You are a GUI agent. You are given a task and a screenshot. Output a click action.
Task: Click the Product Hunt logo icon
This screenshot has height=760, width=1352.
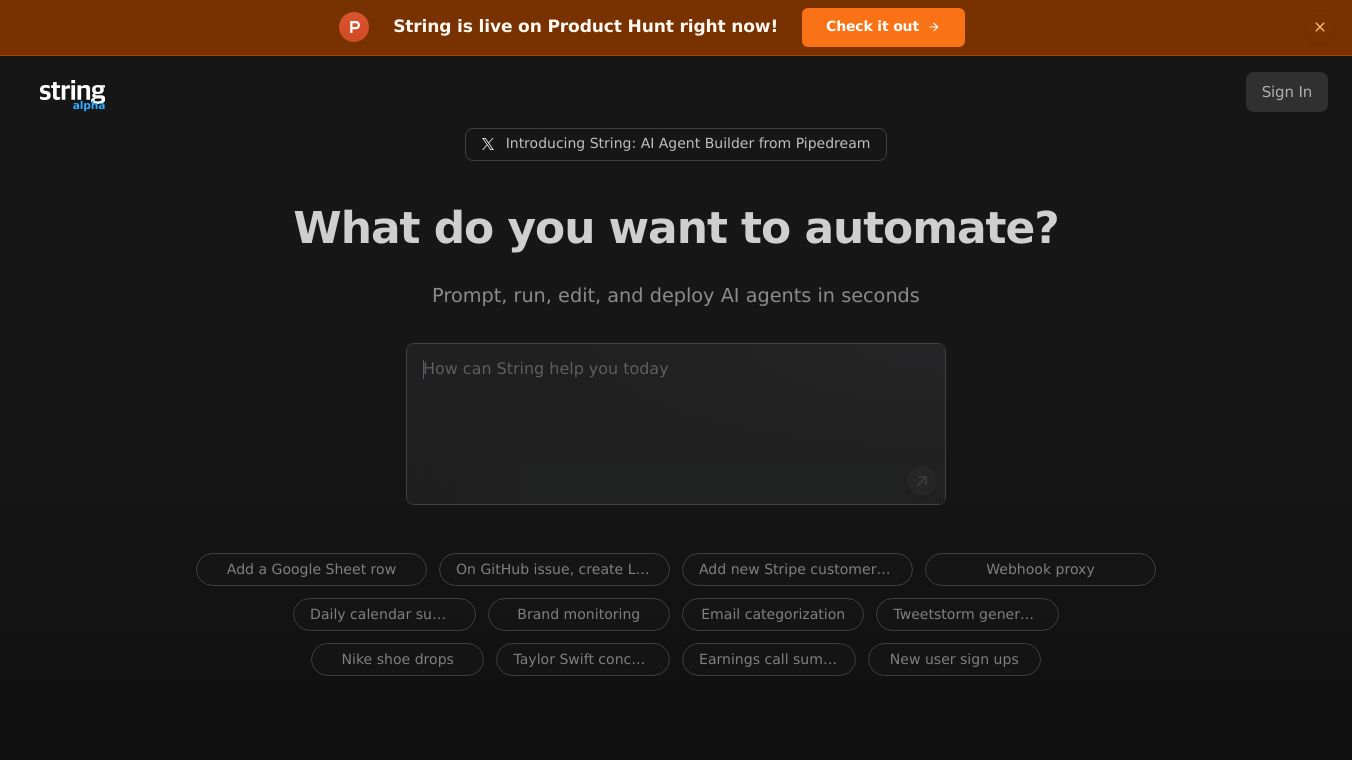(x=354, y=27)
